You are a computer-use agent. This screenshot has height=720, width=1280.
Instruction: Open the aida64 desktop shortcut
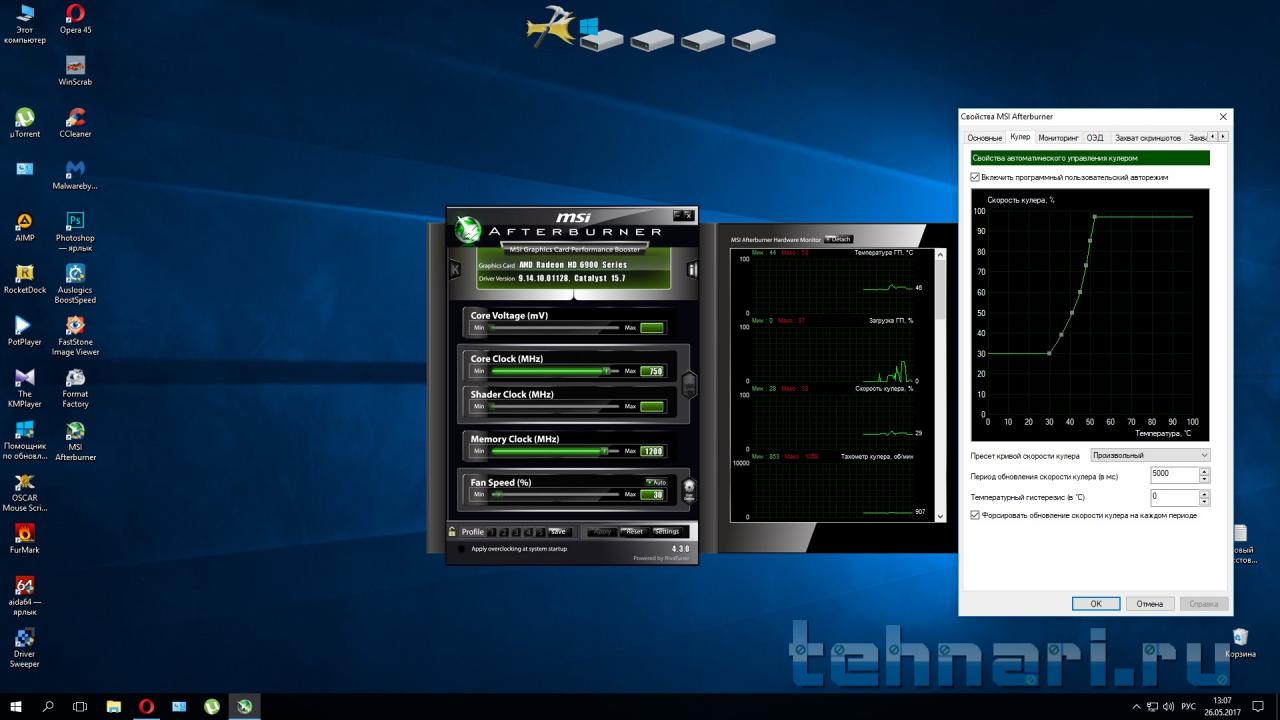pyautogui.click(x=25, y=595)
